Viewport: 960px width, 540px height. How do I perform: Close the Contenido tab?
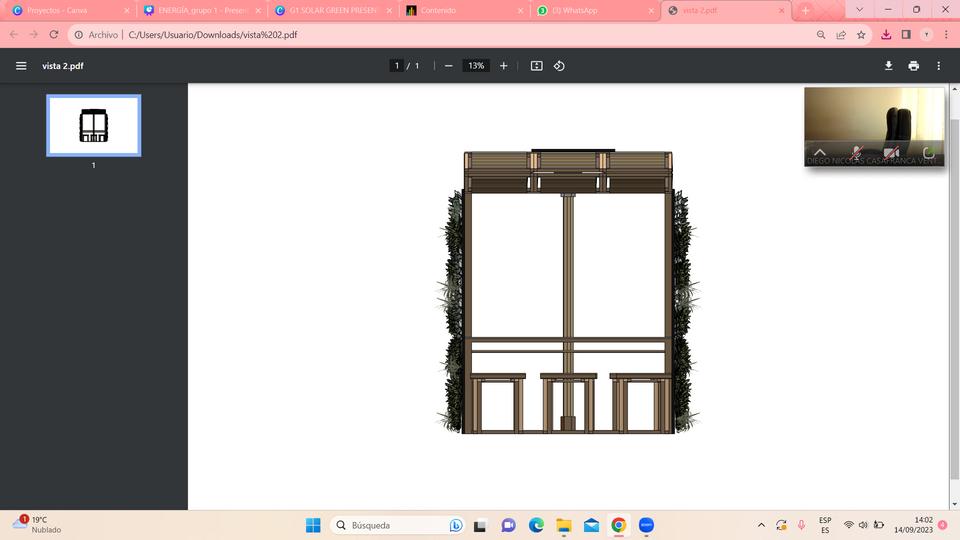click(520, 10)
